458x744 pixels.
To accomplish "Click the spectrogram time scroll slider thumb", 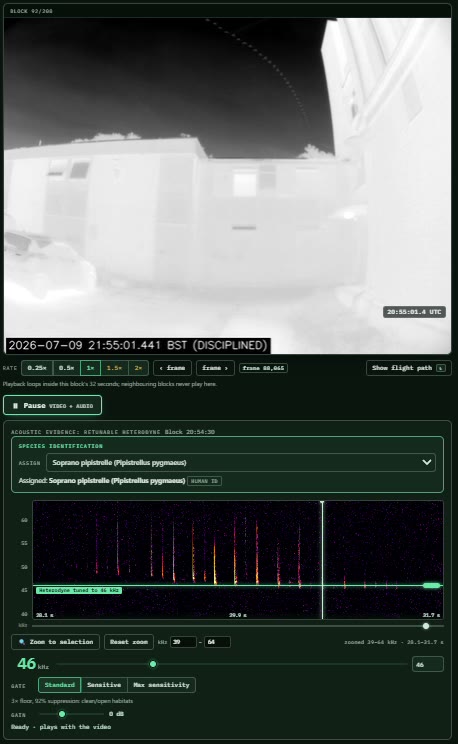I will point(426,626).
